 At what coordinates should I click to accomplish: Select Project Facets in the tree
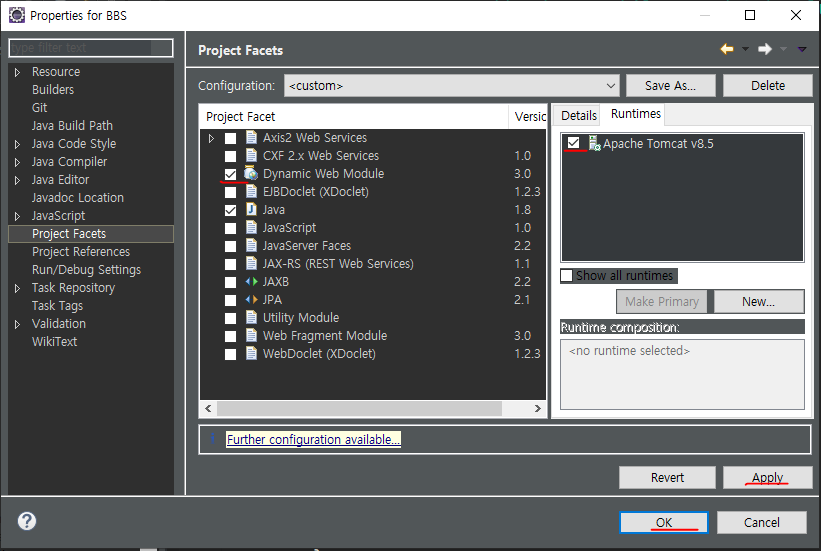tap(91, 234)
